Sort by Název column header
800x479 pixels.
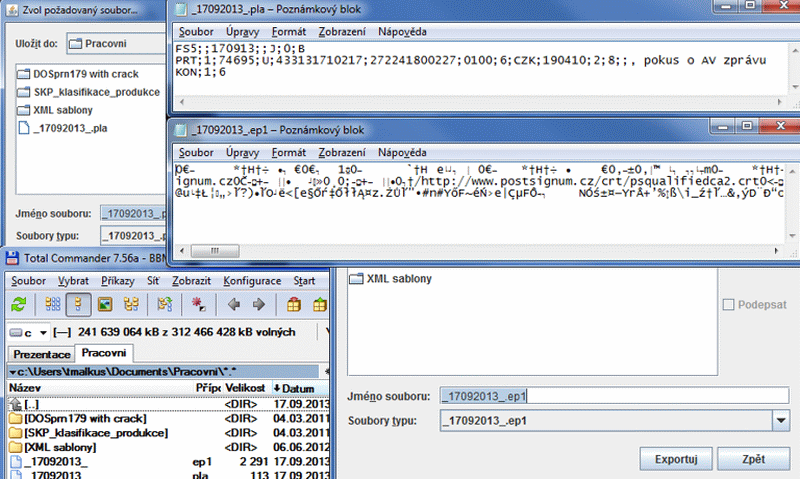tap(101, 389)
